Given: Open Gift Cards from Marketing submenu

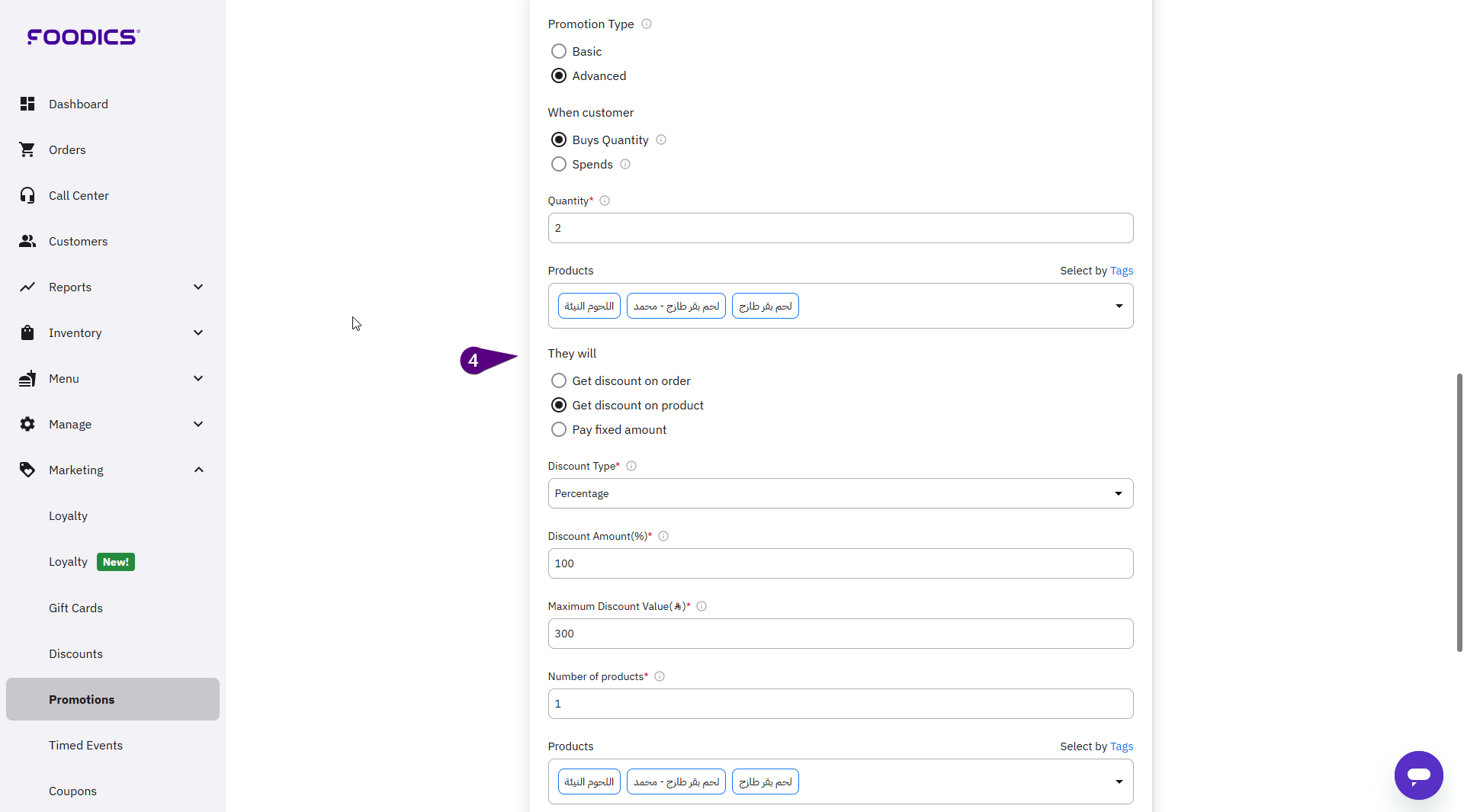Looking at the screenshot, I should click(75, 608).
